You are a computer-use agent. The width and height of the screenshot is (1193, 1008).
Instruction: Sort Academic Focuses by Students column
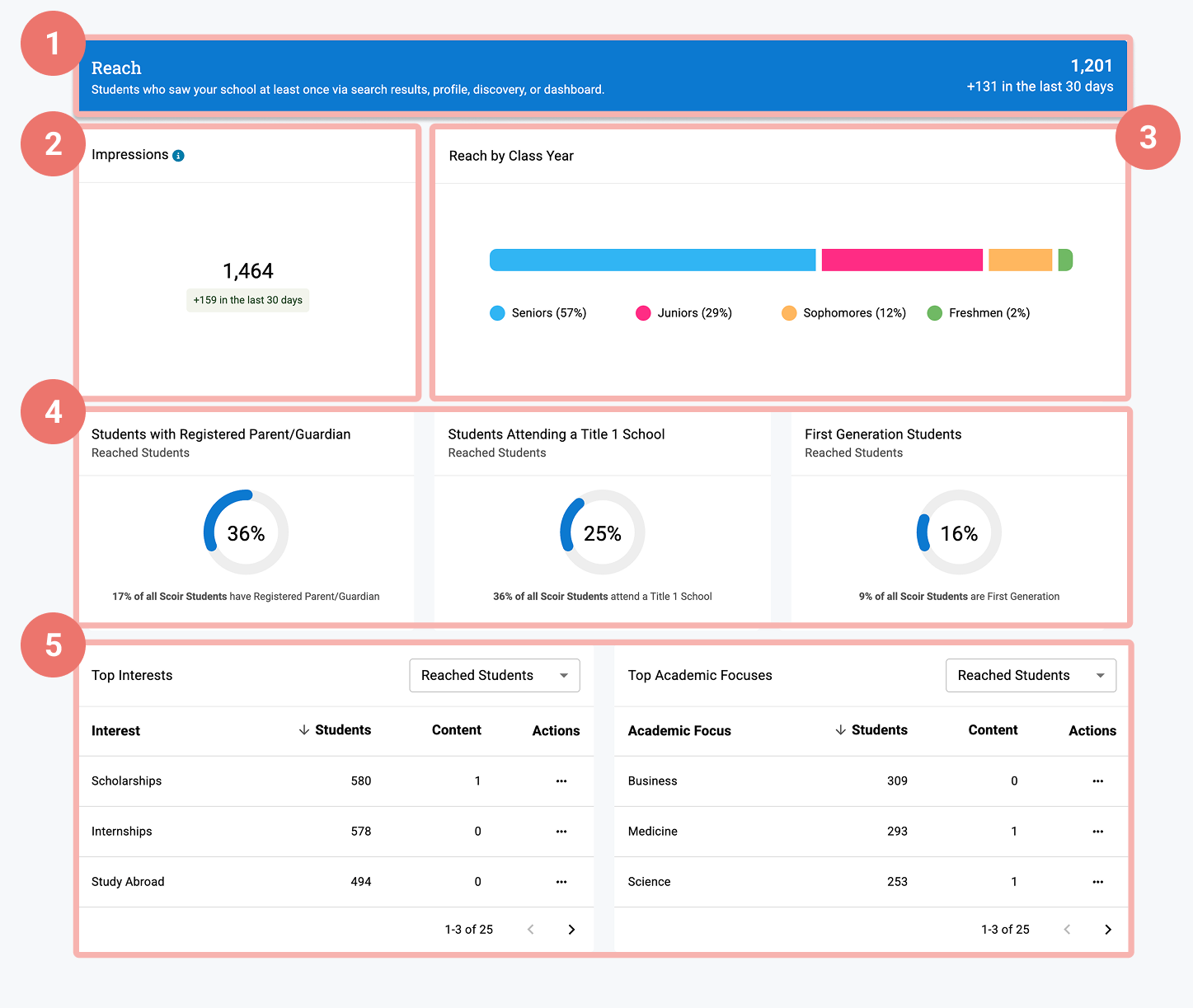tap(871, 730)
